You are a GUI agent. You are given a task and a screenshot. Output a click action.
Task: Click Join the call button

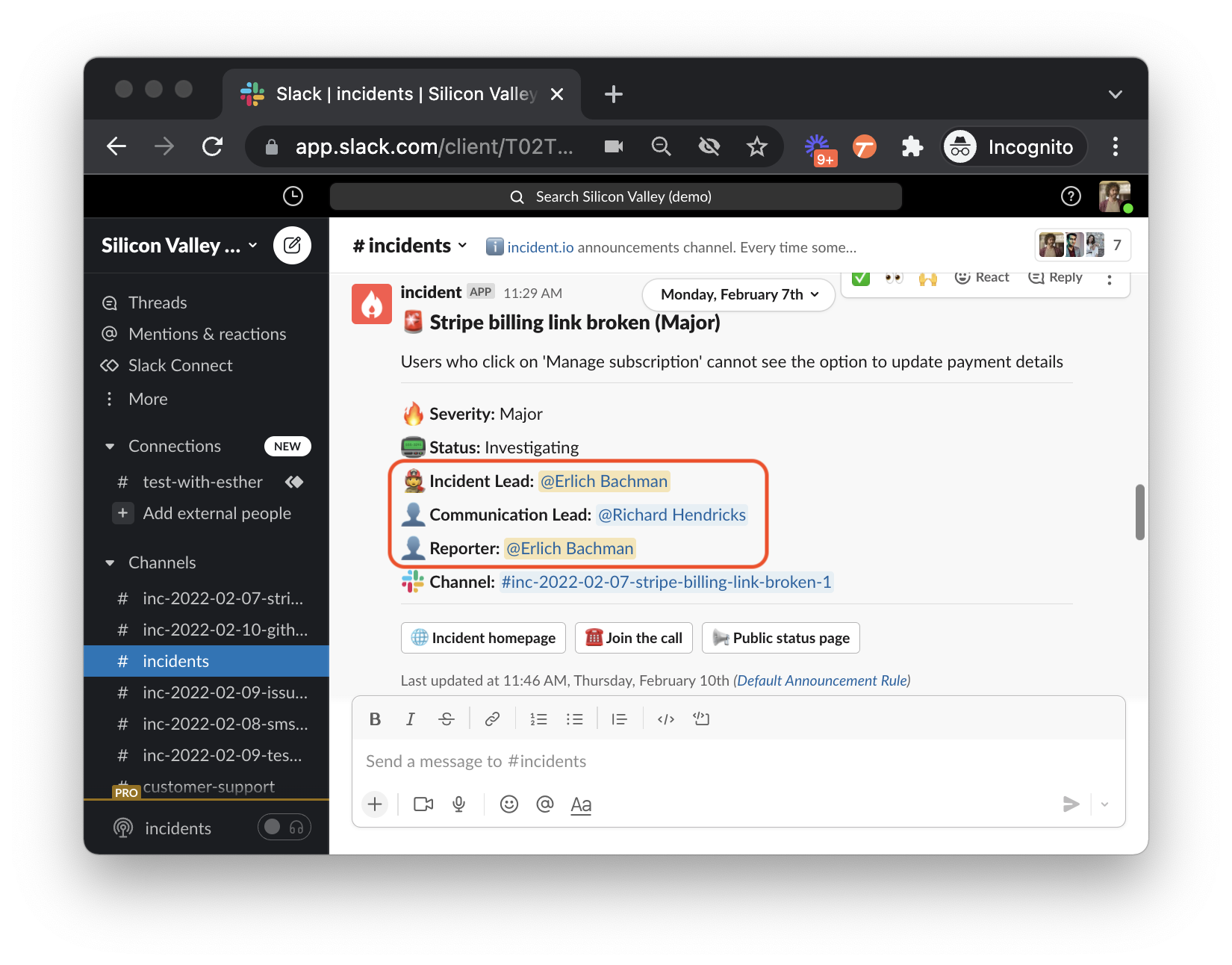634,638
